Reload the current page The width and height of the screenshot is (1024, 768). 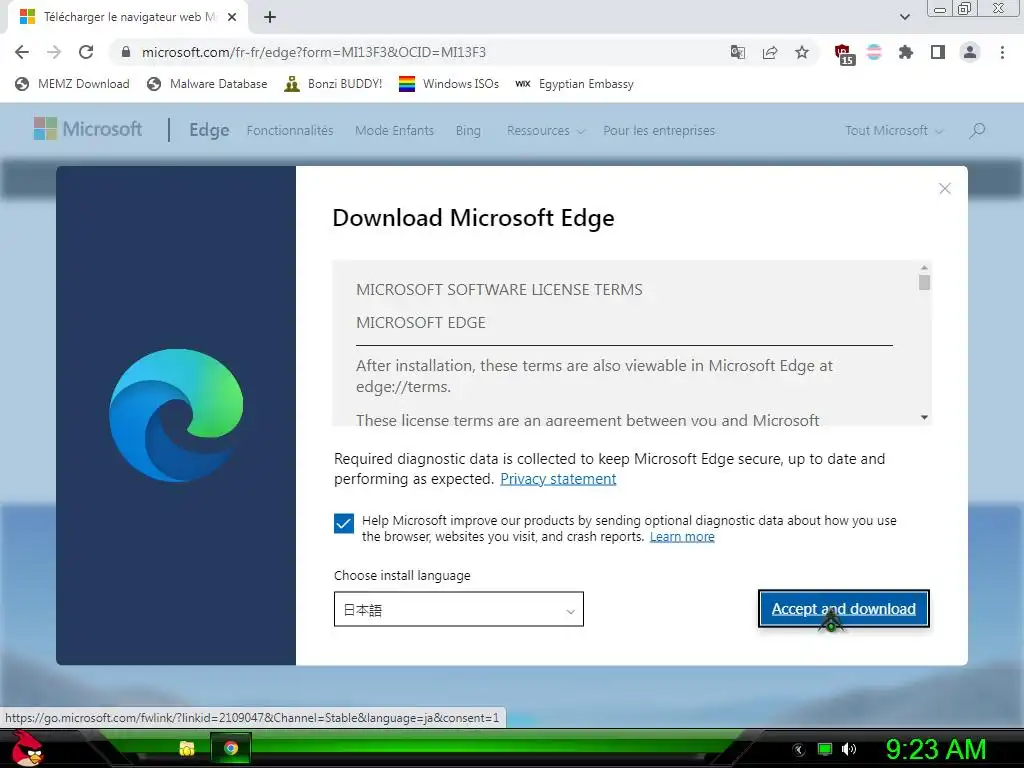86,52
